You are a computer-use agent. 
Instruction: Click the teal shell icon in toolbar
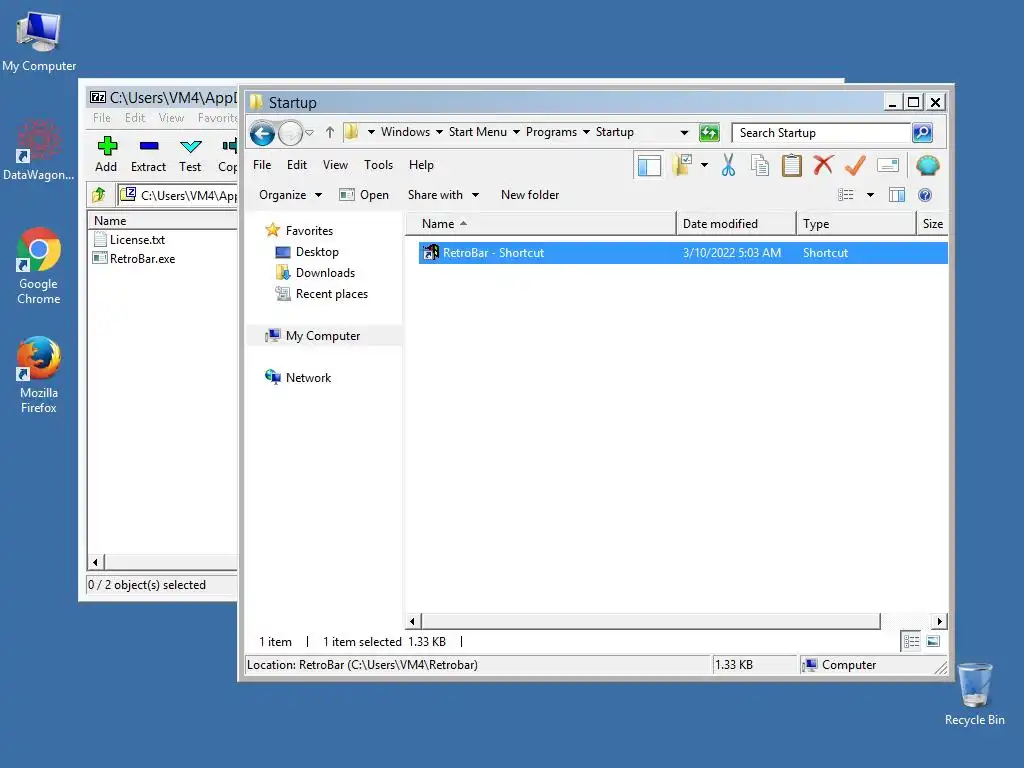[927, 165]
